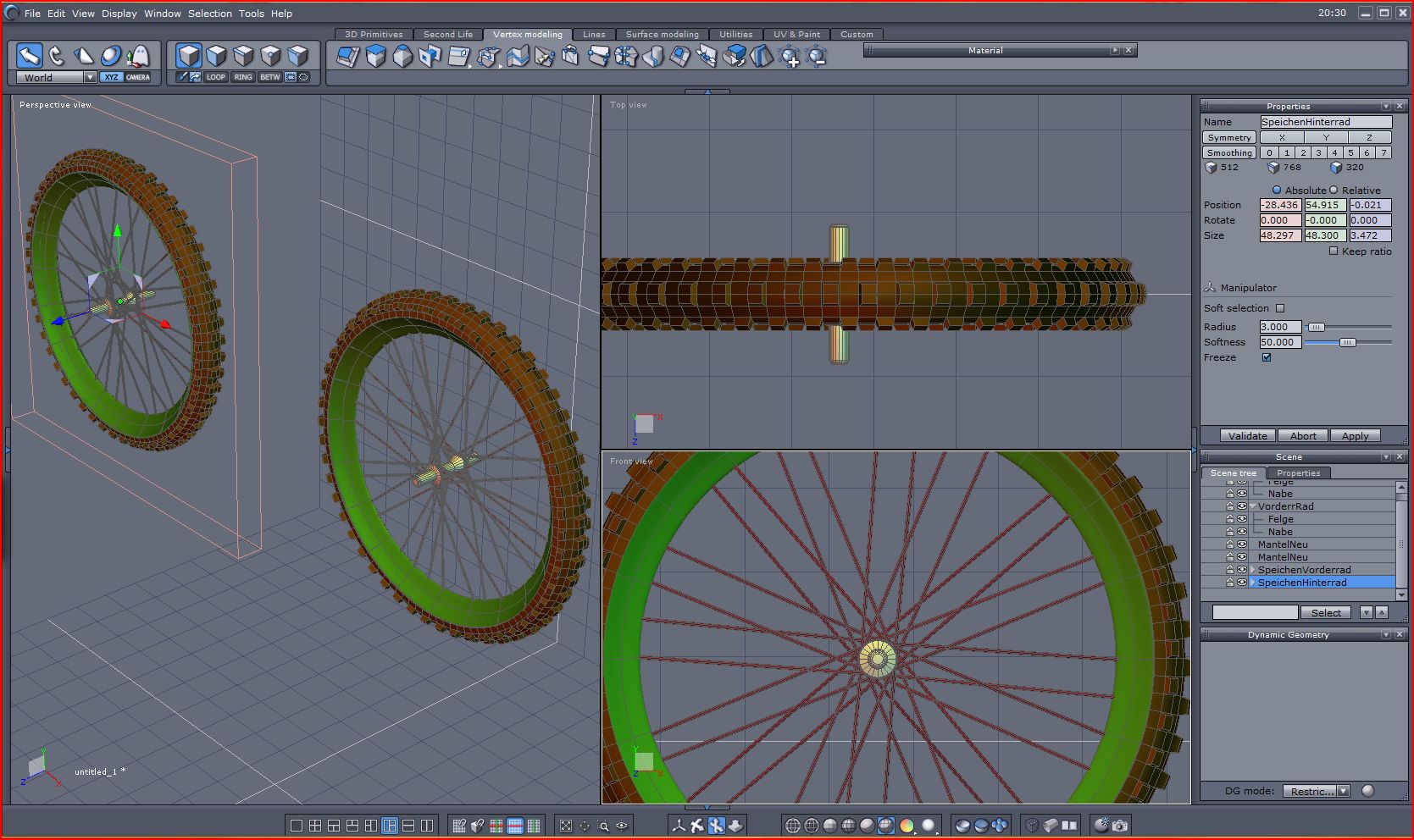Image resolution: width=1414 pixels, height=840 pixels.
Task: Open the Surface modeling tab
Action: point(662,35)
